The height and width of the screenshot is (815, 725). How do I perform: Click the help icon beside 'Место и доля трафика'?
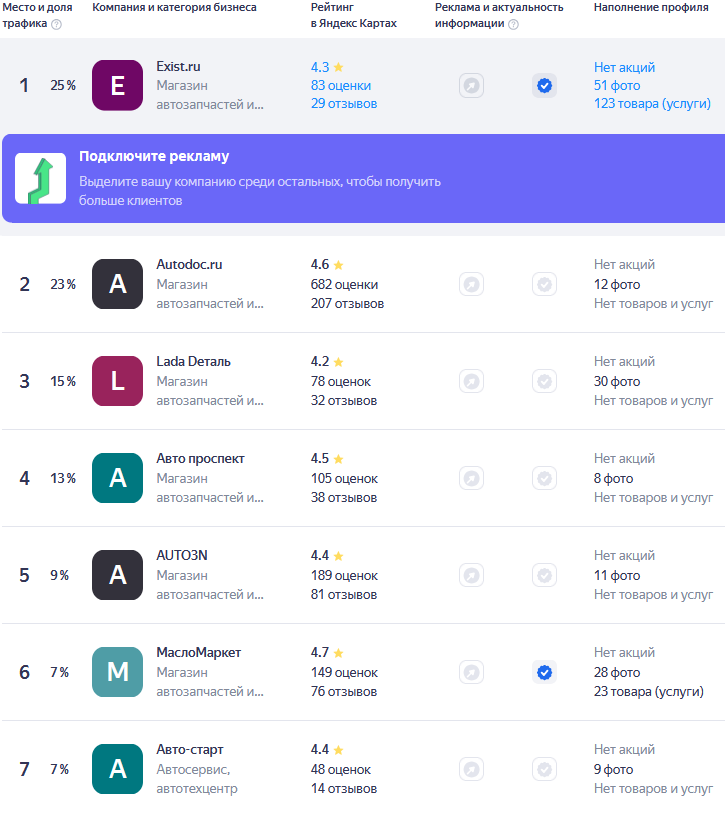coord(57,24)
